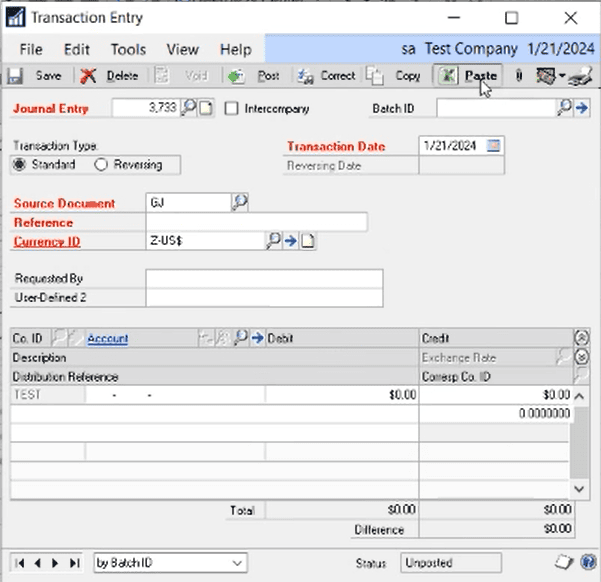Click the User-Defined 2 input field

pos(264,298)
